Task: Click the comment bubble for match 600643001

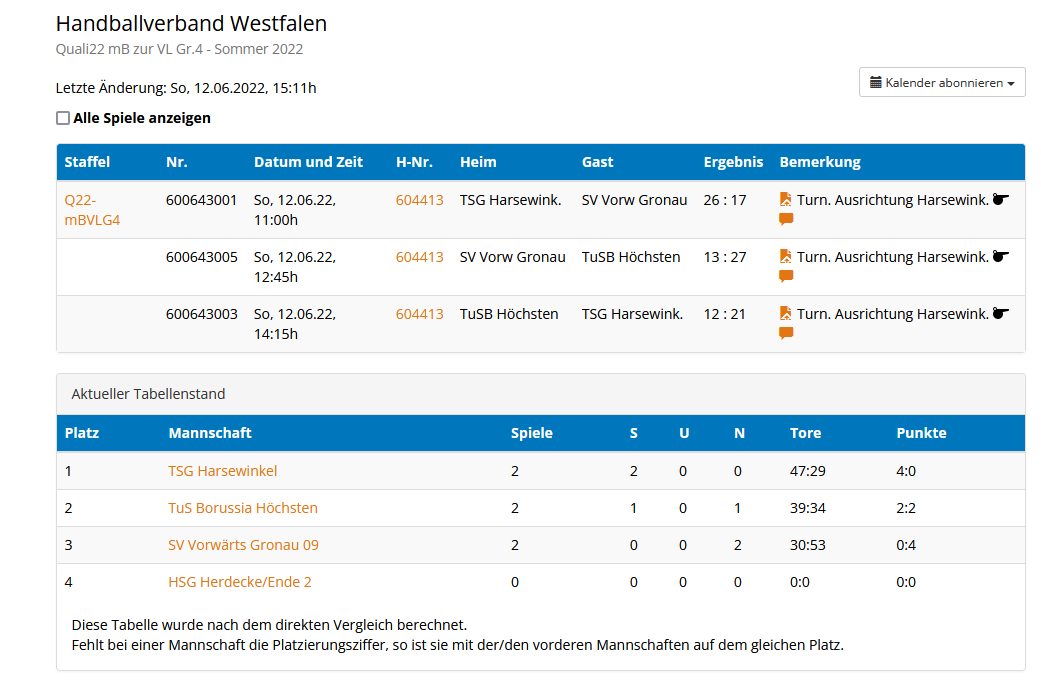Action: click(x=786, y=219)
